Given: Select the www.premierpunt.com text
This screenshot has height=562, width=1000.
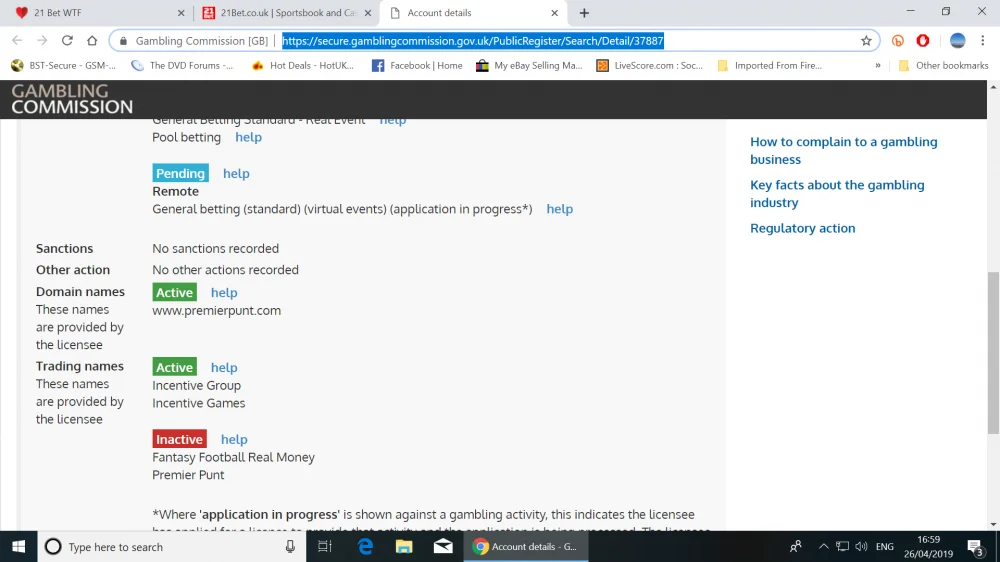Looking at the screenshot, I should pos(216,311).
